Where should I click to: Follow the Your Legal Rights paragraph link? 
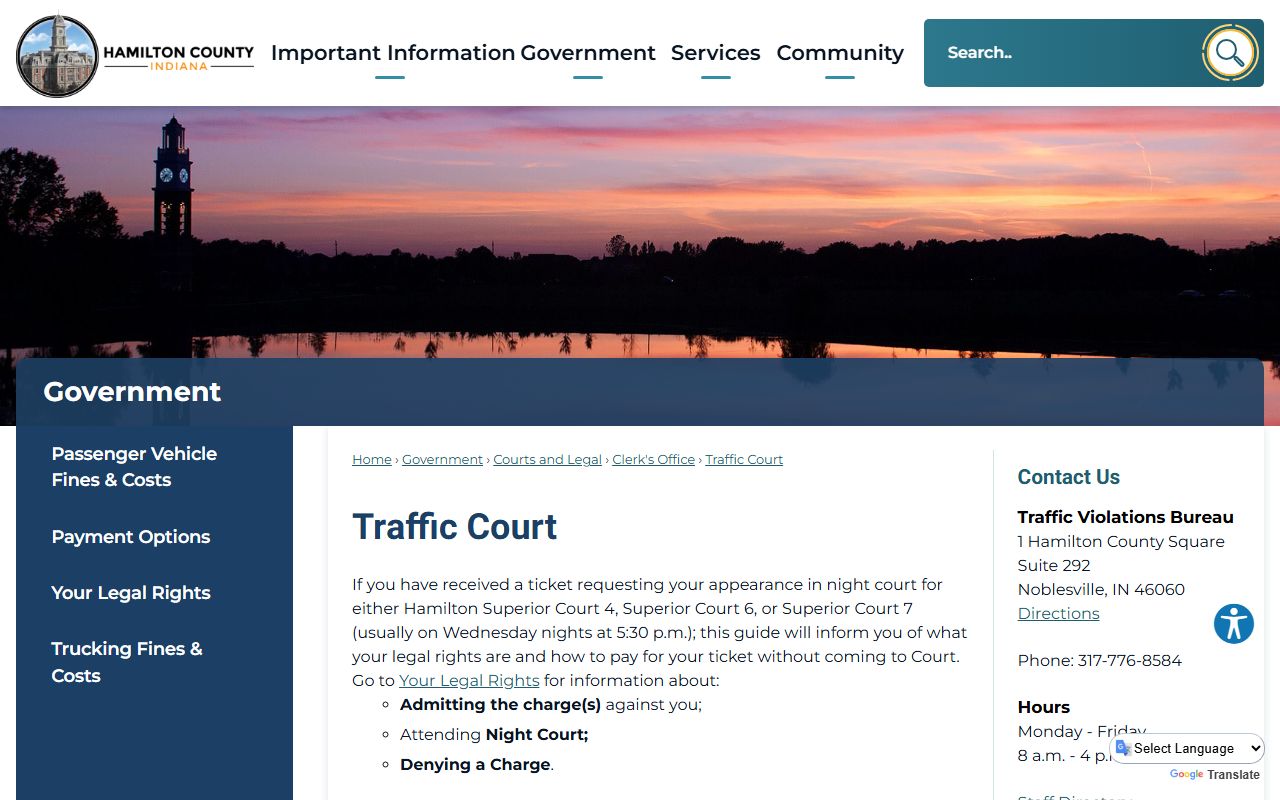(x=469, y=681)
